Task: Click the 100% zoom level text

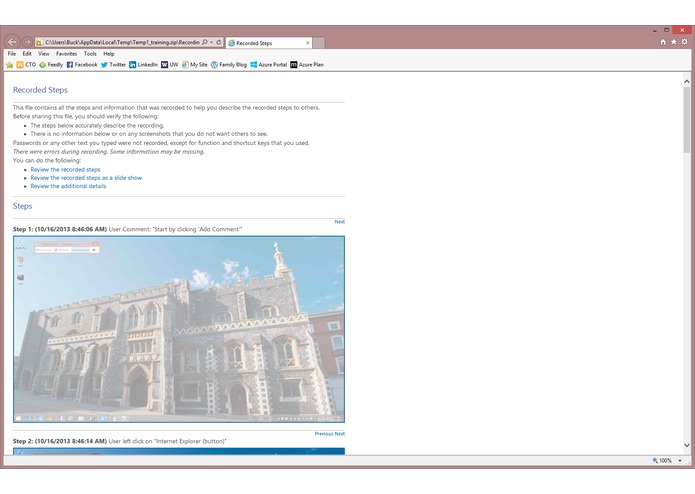Action: click(x=665, y=461)
